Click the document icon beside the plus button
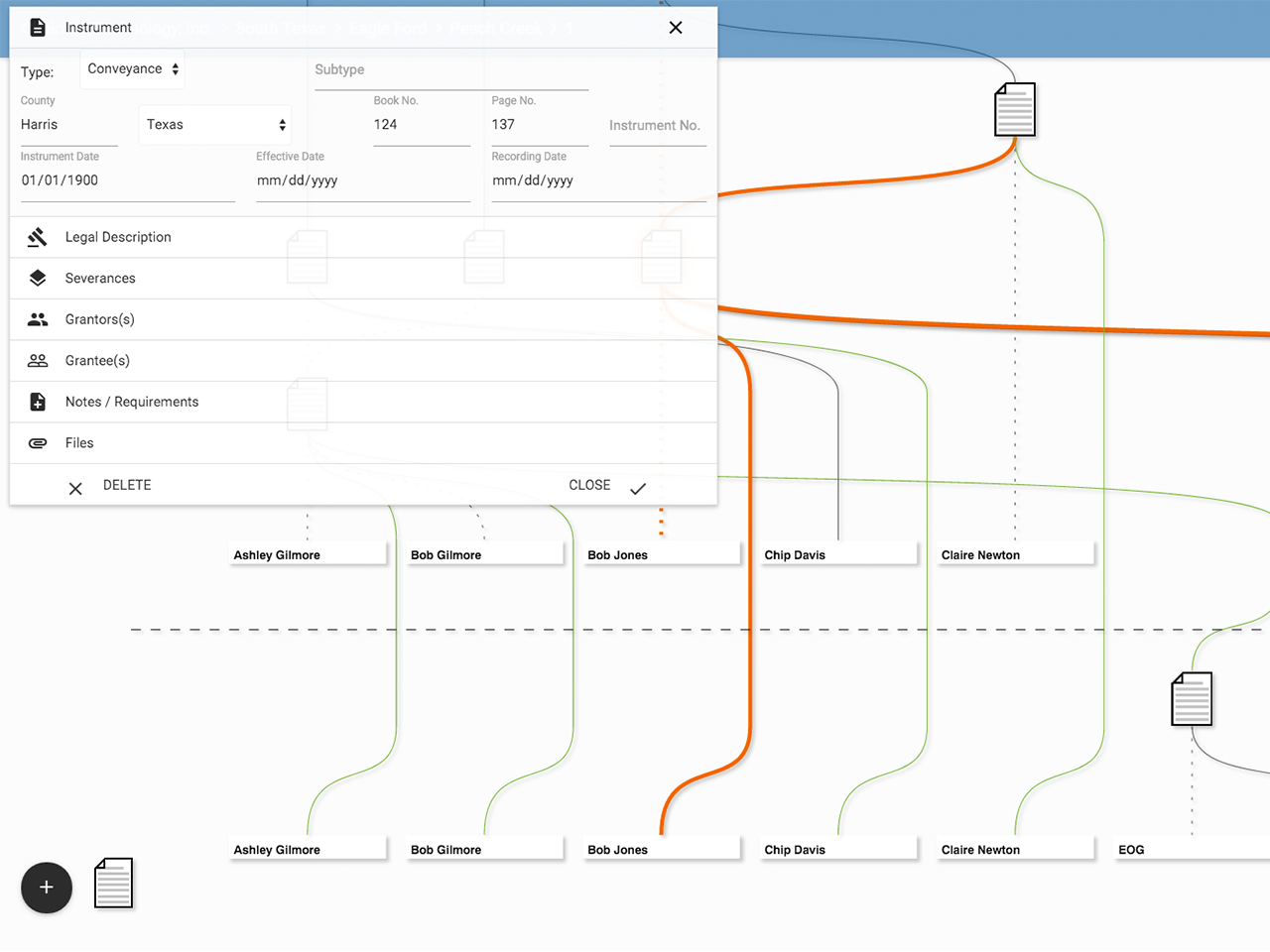Screen dimensions: 1270x952 point(113,883)
